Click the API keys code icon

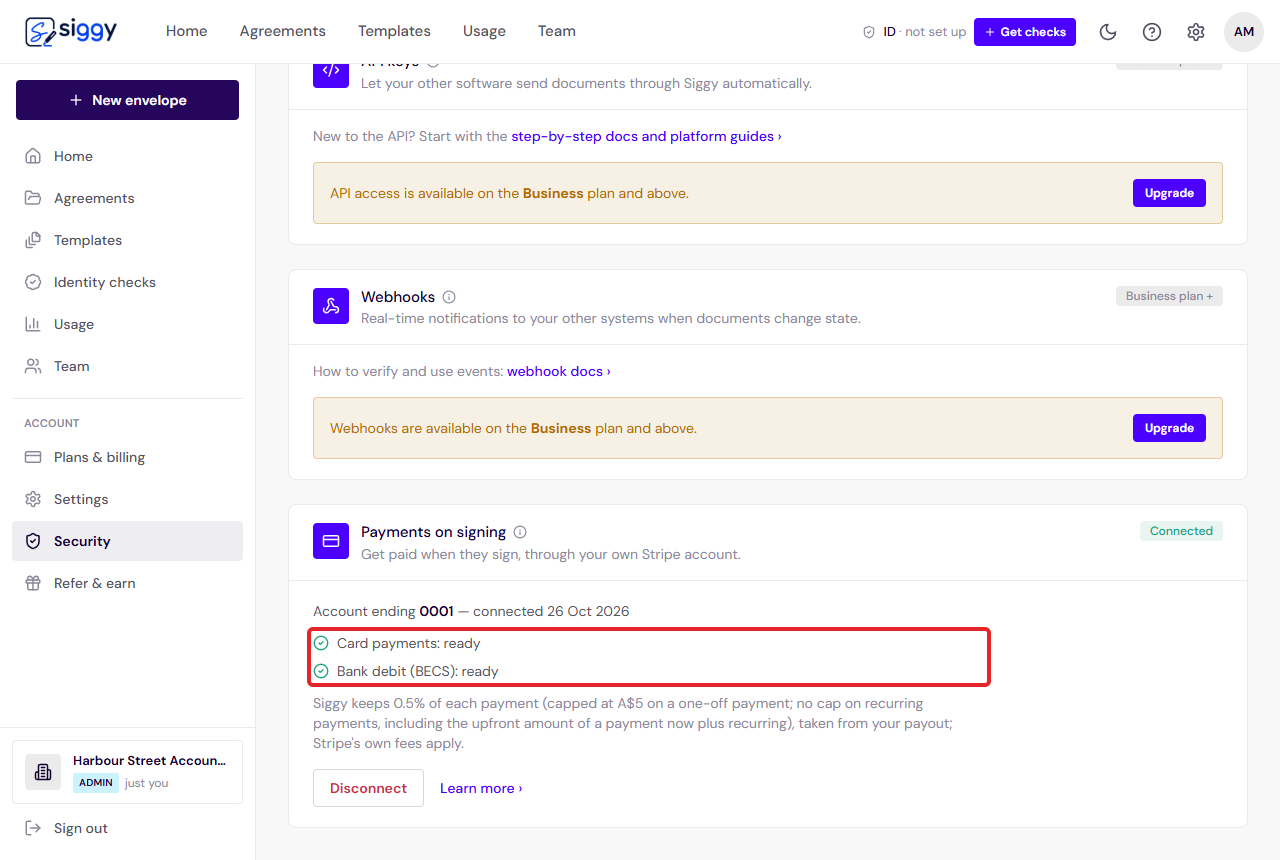[x=331, y=72]
